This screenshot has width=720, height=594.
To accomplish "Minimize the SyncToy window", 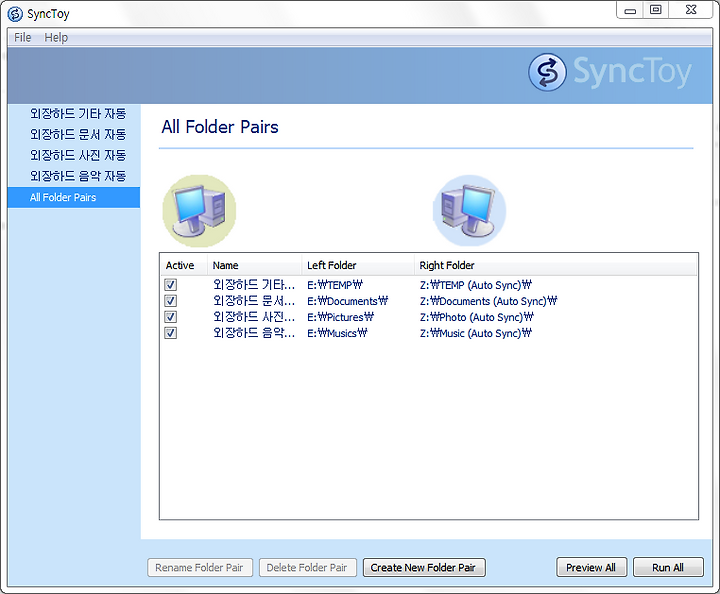I will 630,10.
